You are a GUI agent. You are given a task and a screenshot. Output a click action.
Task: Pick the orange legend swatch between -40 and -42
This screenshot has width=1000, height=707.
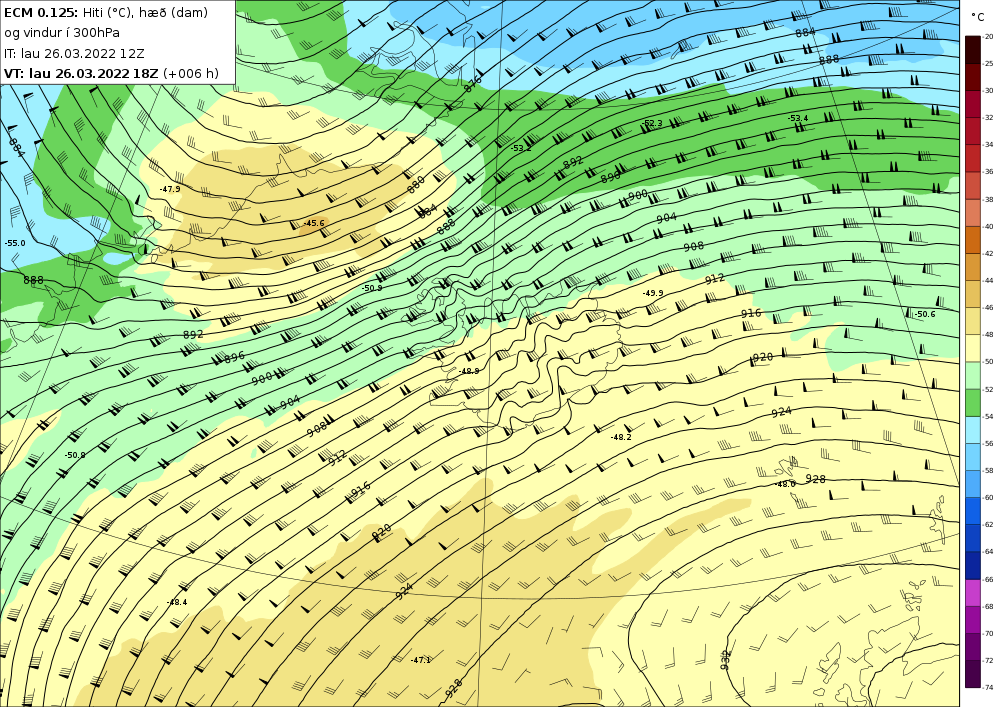click(973, 240)
